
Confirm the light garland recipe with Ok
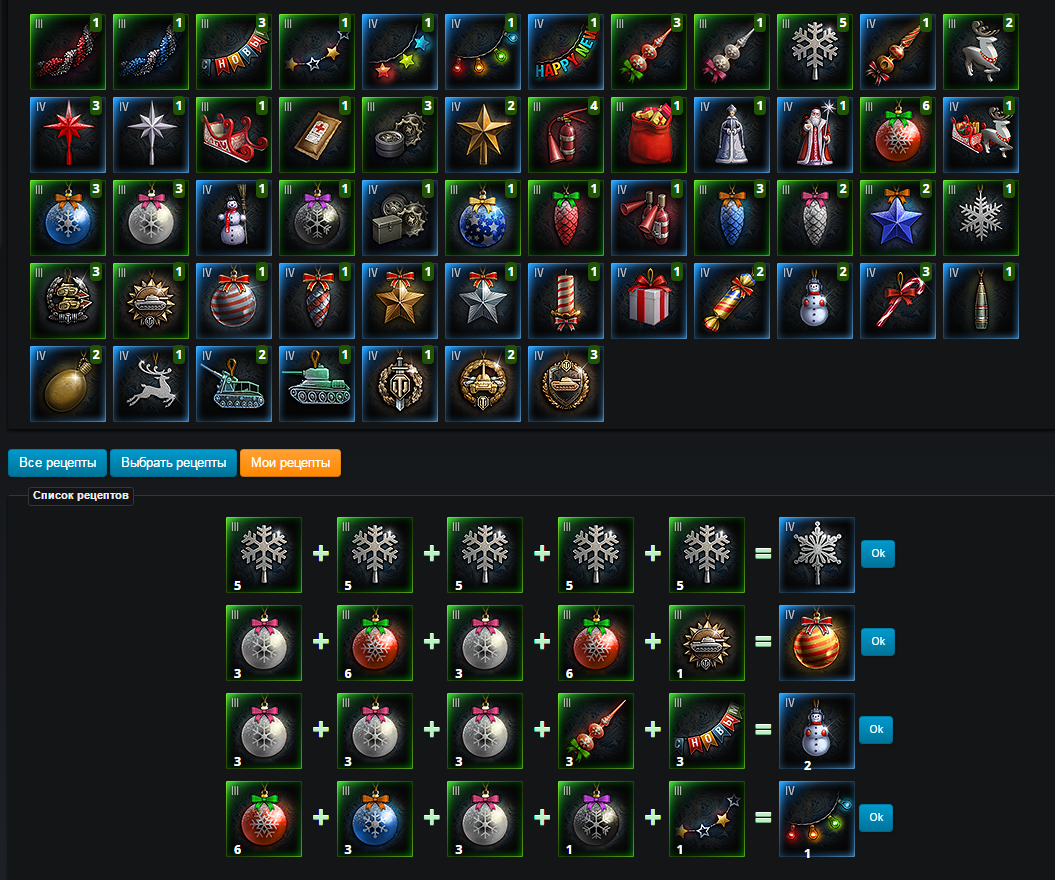[876, 817]
